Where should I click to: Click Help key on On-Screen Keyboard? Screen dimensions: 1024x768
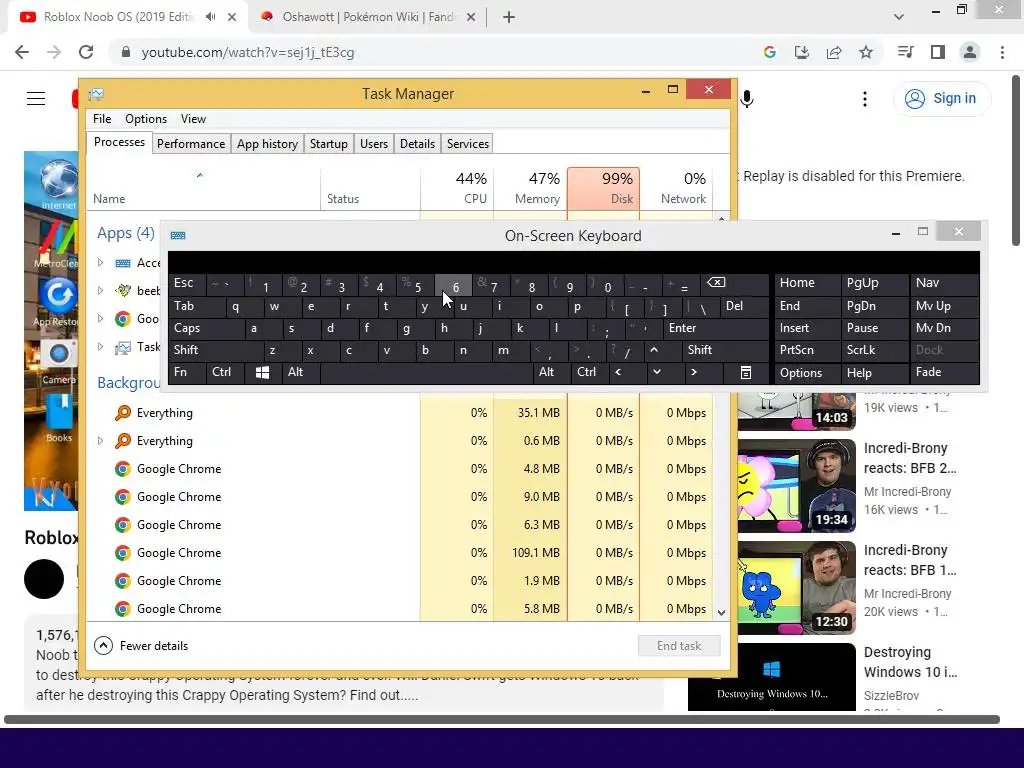click(x=874, y=372)
